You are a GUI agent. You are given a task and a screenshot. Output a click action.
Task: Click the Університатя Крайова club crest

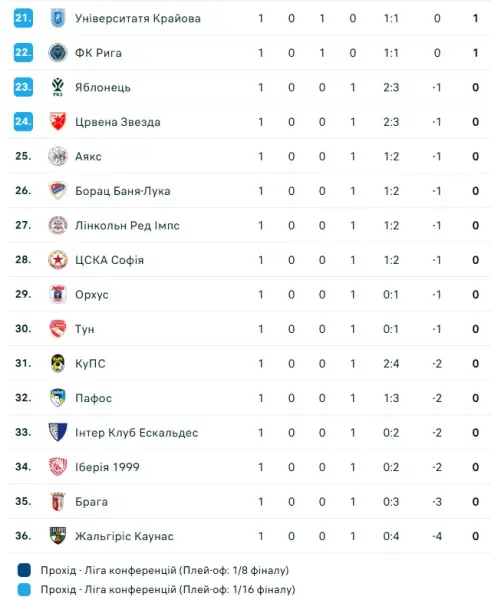[58, 18]
